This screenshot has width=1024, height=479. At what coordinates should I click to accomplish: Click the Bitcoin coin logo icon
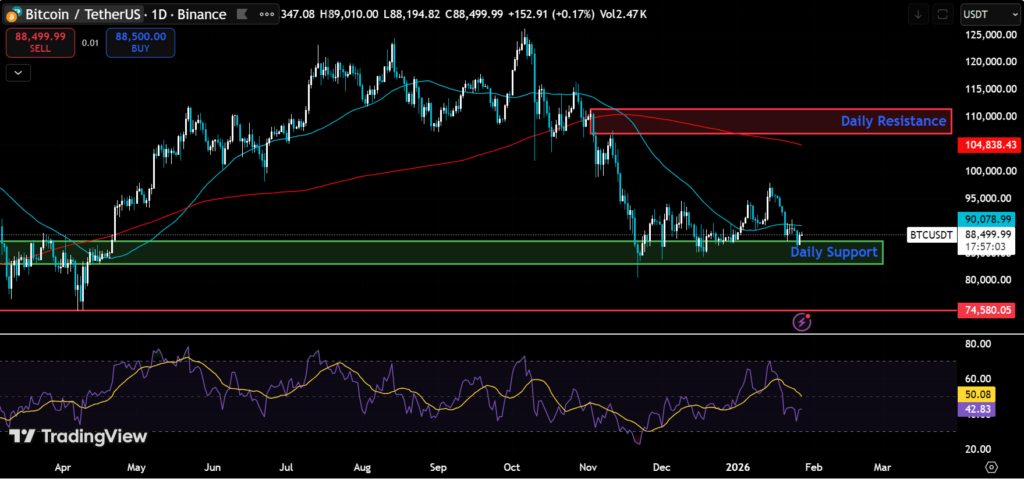tap(13, 14)
